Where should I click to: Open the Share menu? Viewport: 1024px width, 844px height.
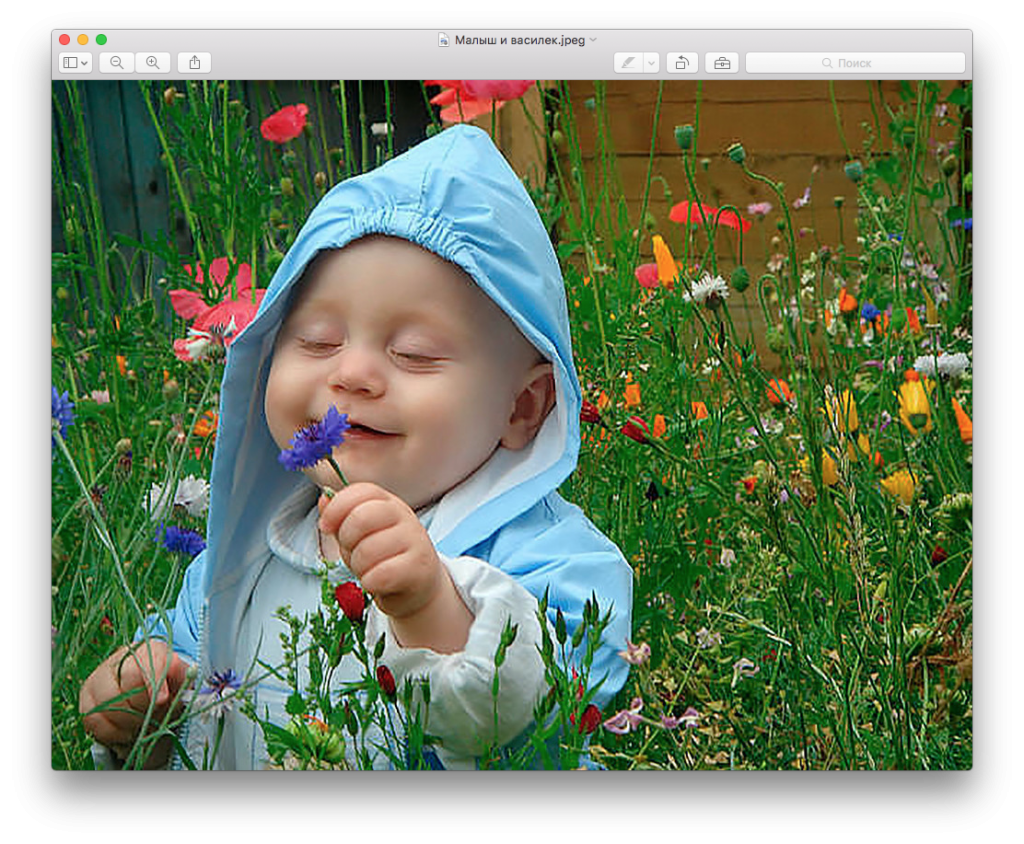point(195,63)
